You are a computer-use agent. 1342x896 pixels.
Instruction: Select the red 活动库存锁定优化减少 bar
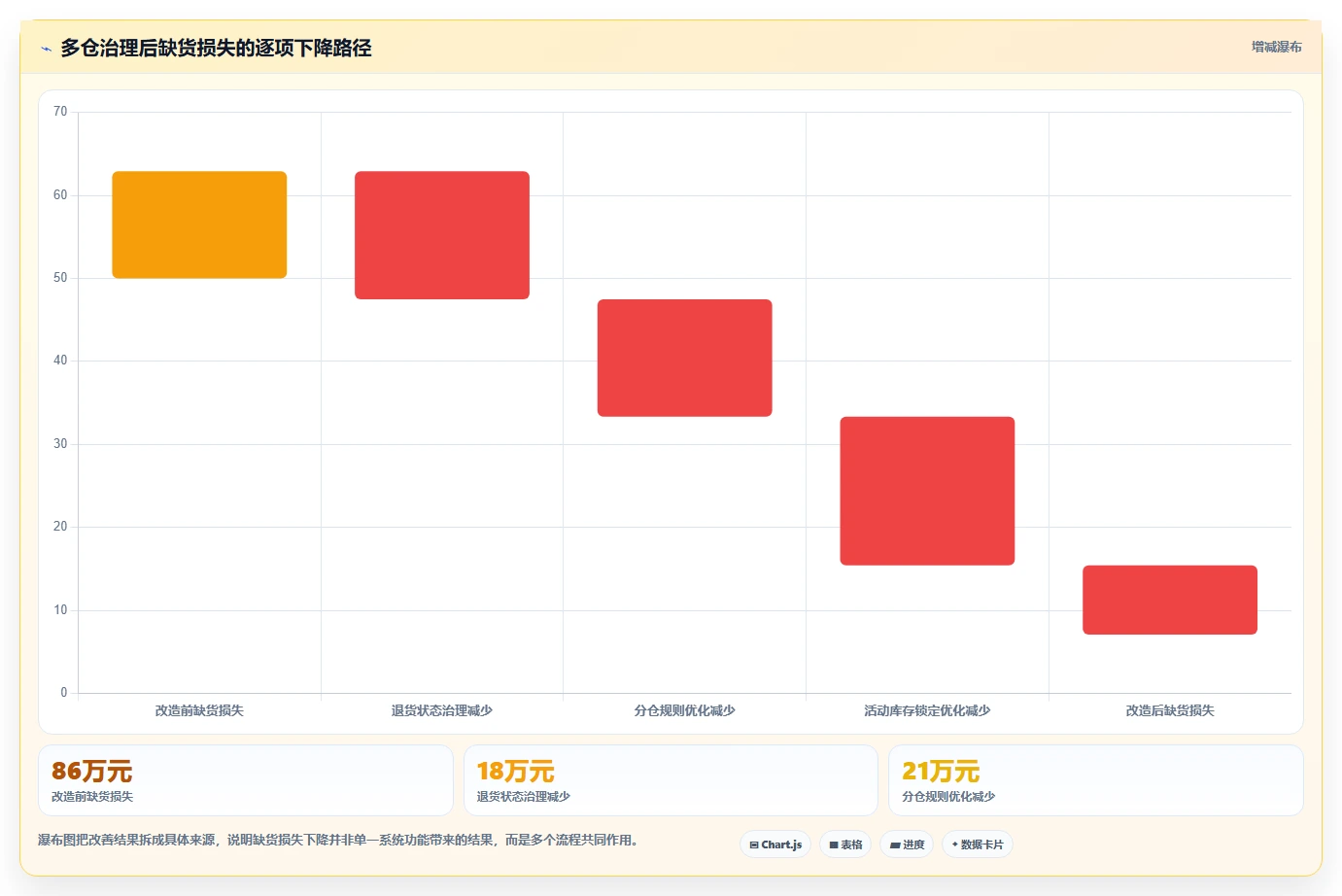pyautogui.click(x=927, y=491)
